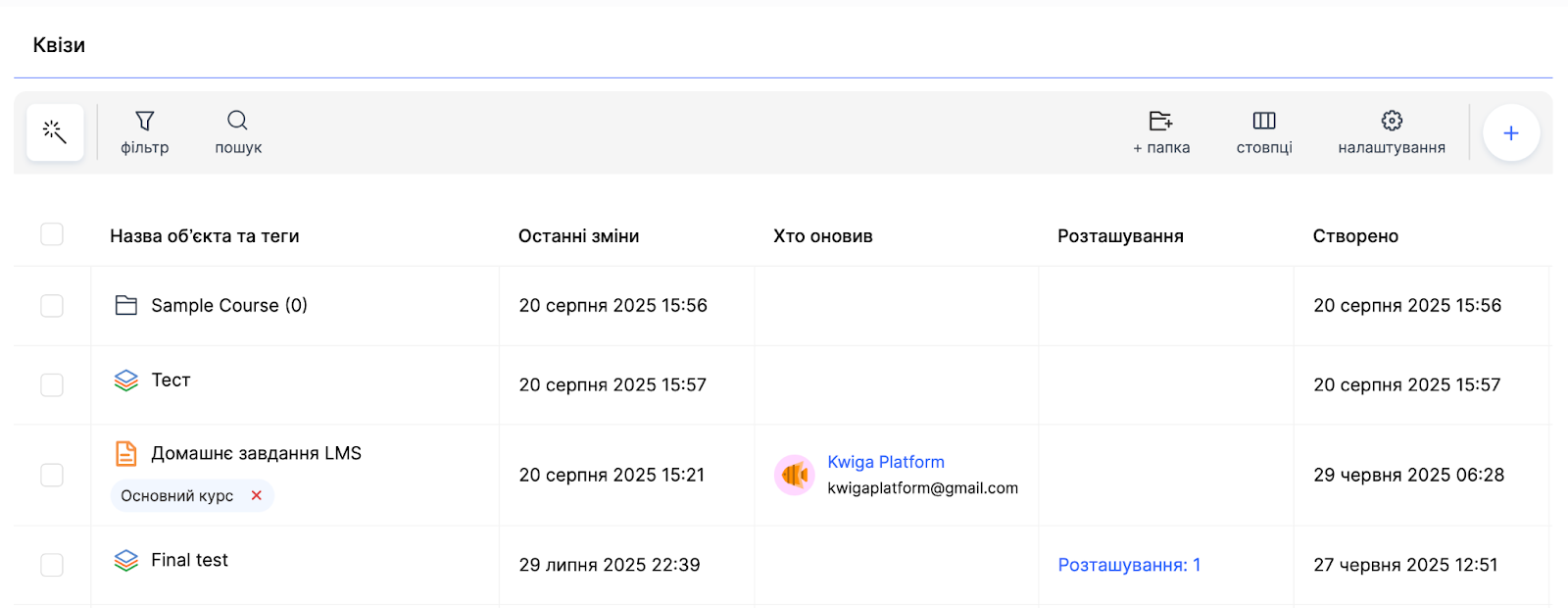Check the Sample Course row checkbox
This screenshot has height=608, width=1568.
(x=52, y=306)
